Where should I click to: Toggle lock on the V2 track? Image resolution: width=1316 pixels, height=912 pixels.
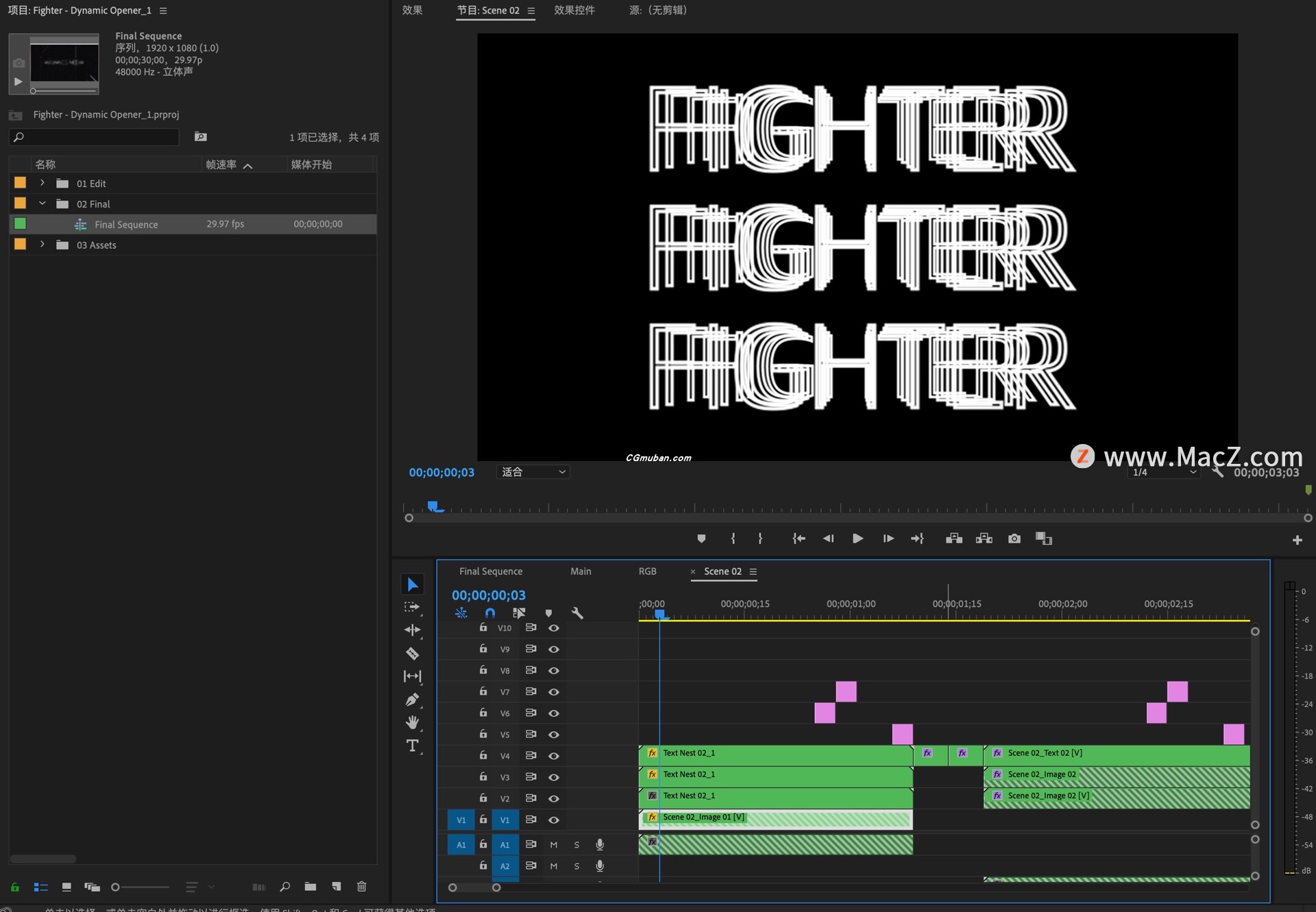(x=483, y=798)
